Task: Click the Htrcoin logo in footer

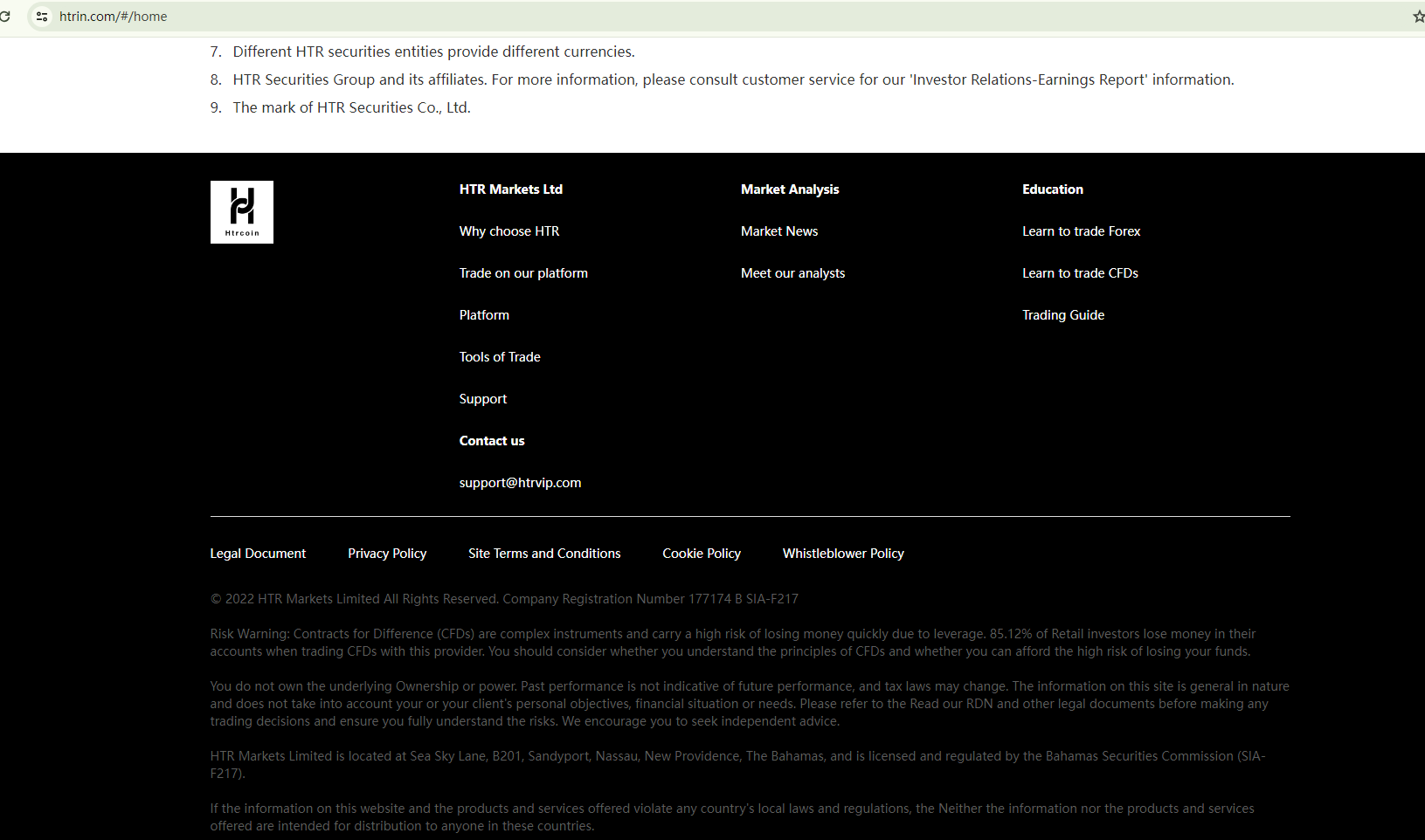Action: point(241,212)
